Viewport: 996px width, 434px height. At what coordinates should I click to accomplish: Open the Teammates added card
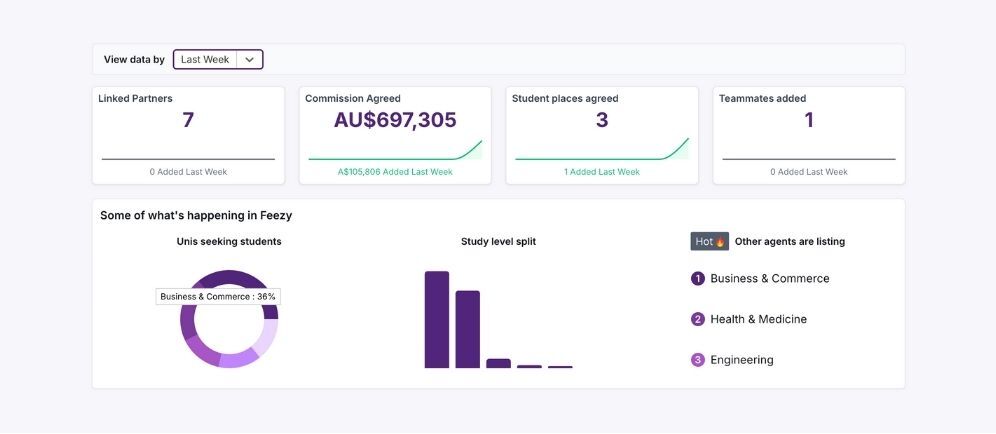pyautogui.click(x=809, y=135)
